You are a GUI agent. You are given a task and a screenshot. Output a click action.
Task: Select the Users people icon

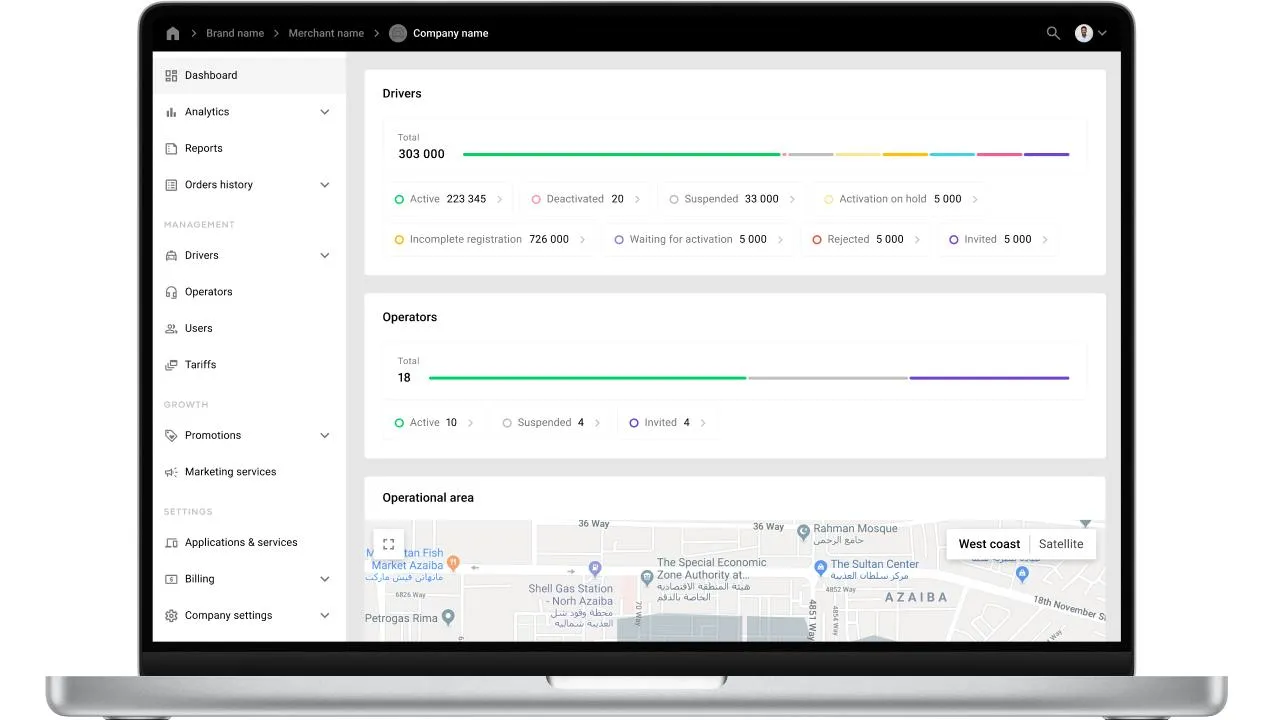coord(171,328)
